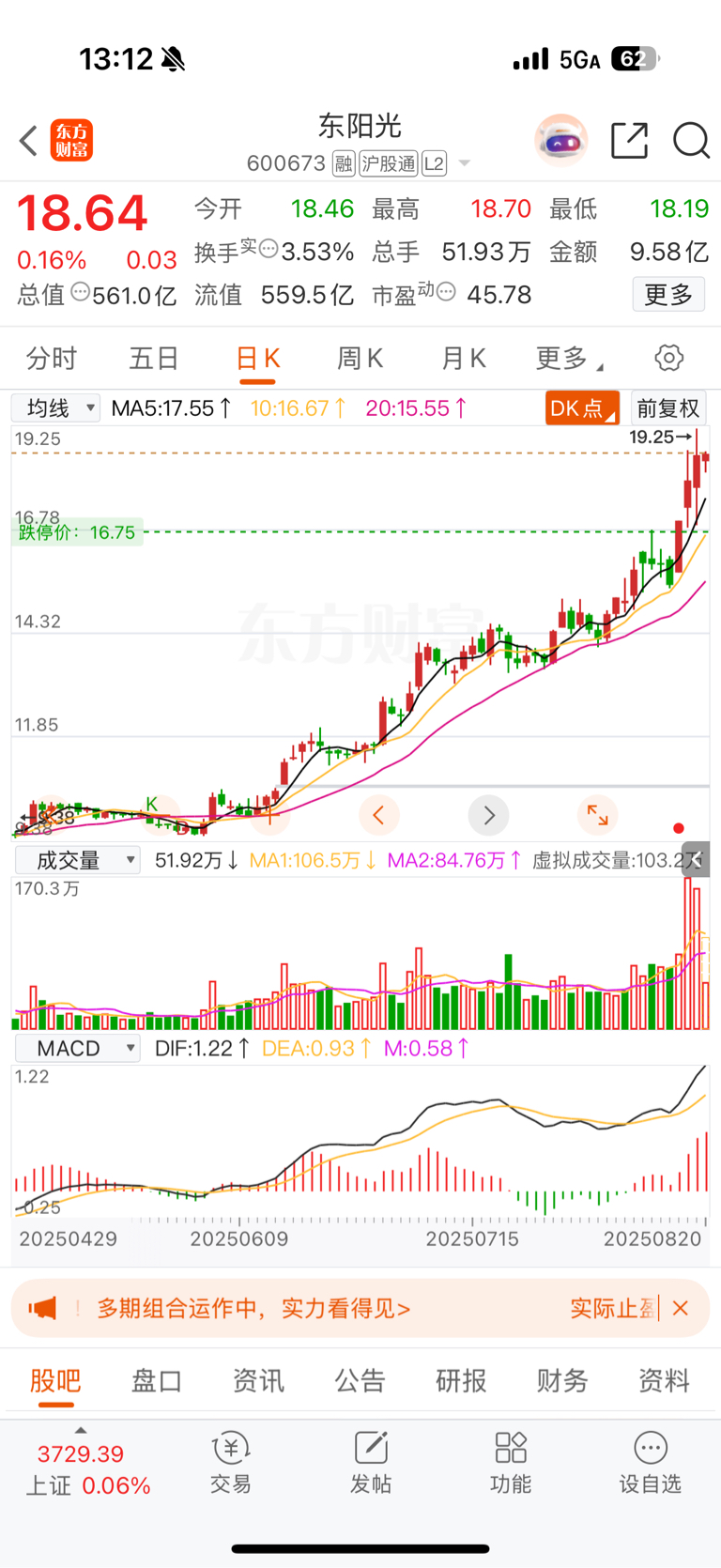Viewport: 721px width, 1568px height.
Task: Switch to 五日 chart tab
Action: point(154,359)
